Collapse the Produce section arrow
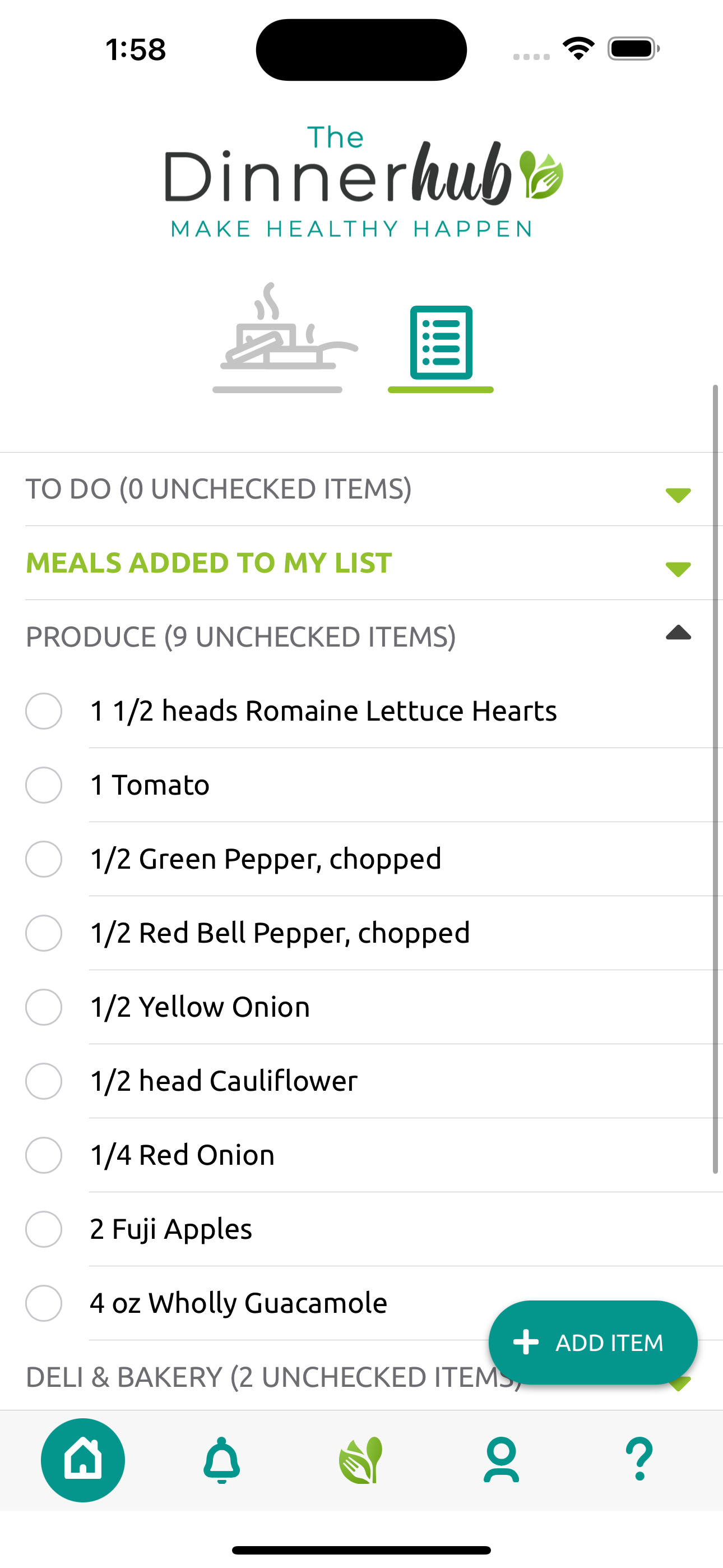The image size is (723, 1568). coord(678,633)
